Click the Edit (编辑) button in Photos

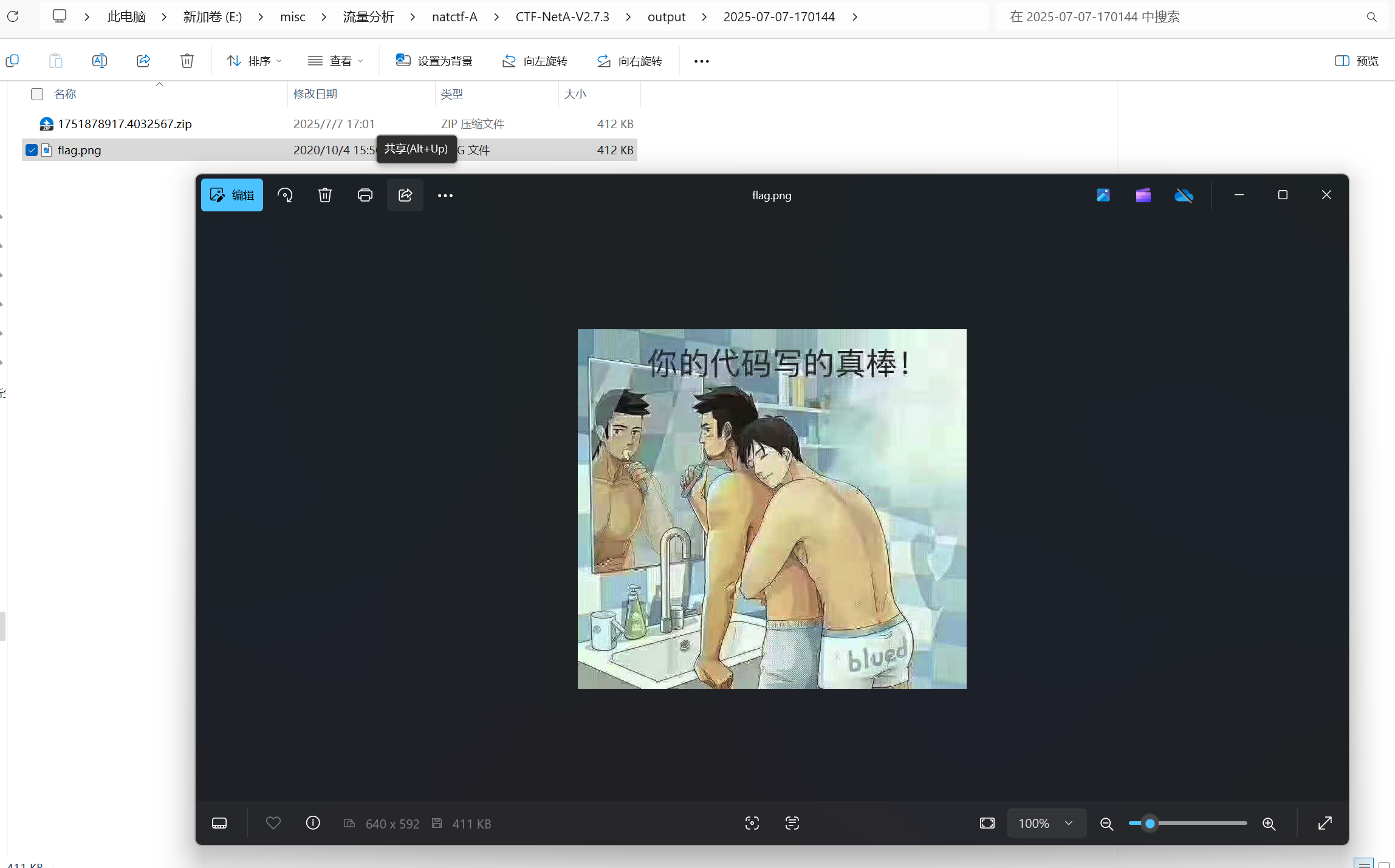[x=231, y=195]
